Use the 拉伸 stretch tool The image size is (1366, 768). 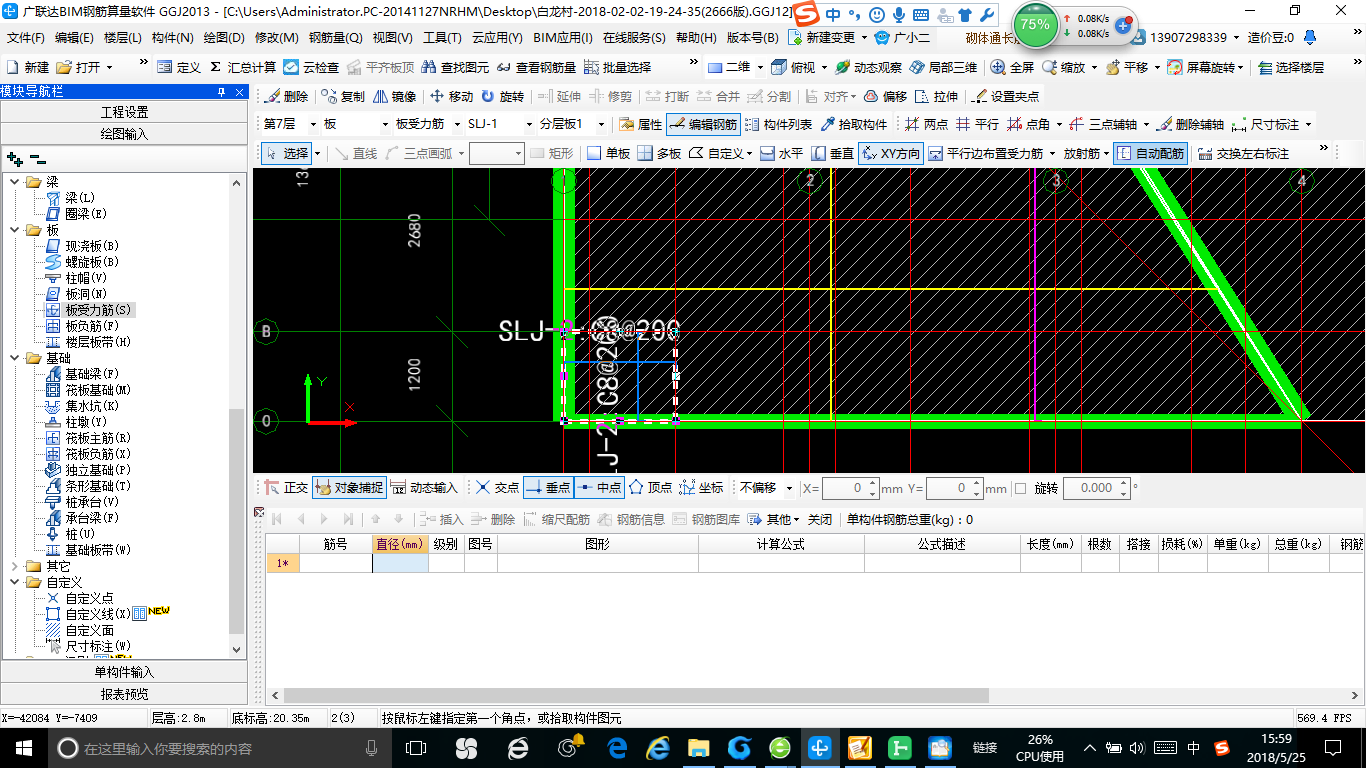click(936, 97)
